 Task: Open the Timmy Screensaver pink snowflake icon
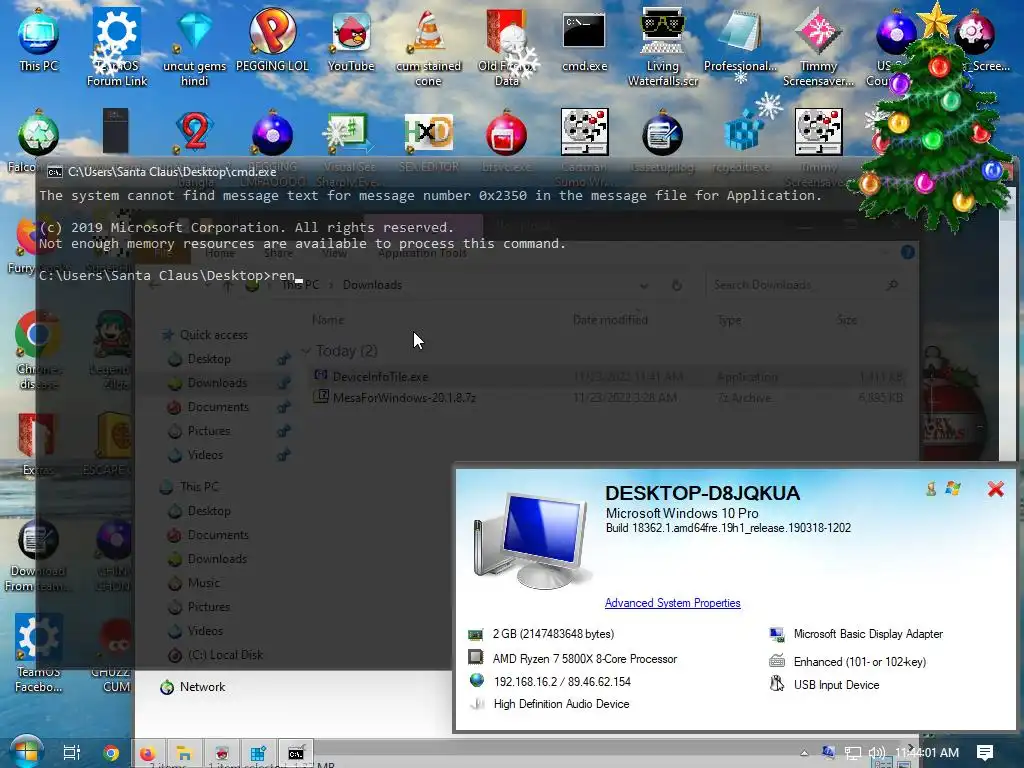coord(818,47)
